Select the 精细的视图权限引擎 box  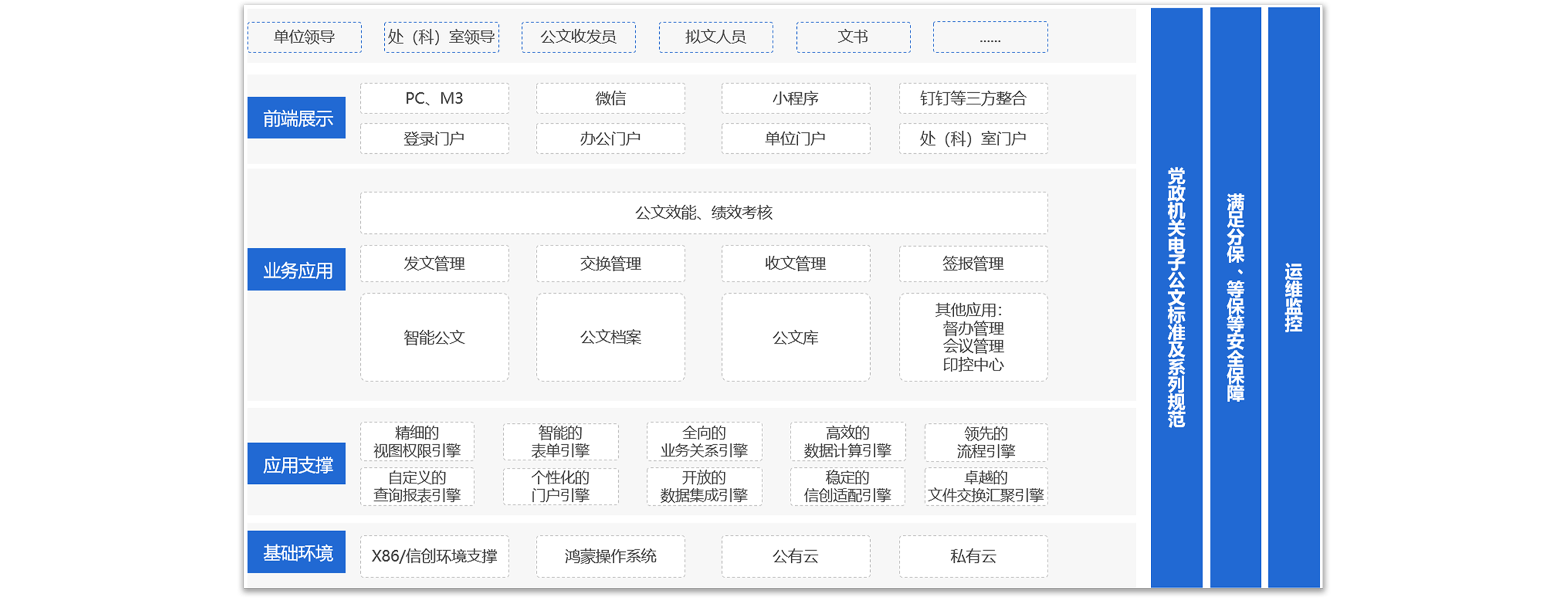click(x=417, y=442)
